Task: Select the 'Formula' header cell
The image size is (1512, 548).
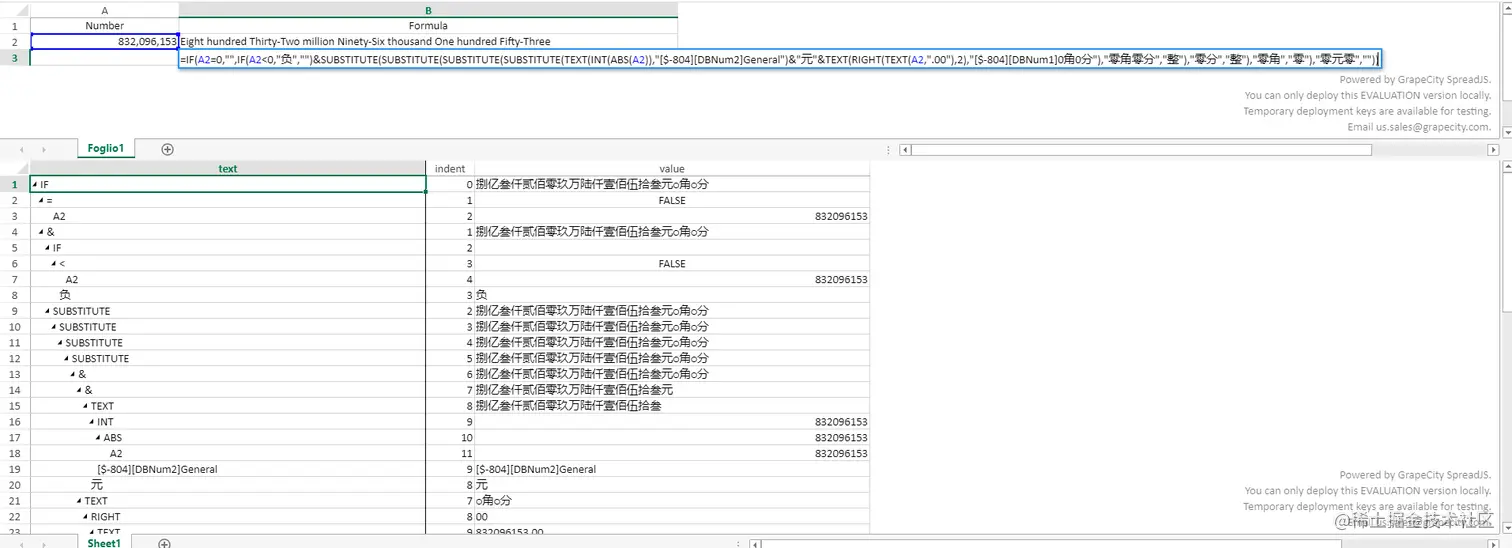Action: [x=428, y=26]
